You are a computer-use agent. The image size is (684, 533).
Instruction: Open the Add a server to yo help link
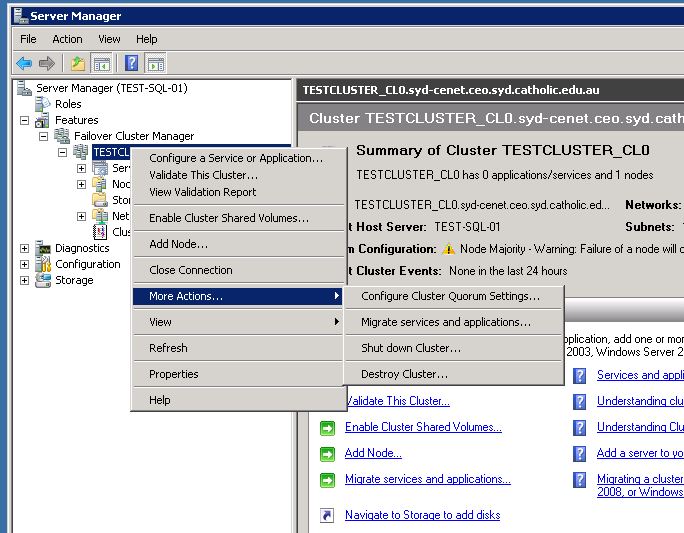pyautogui.click(x=640, y=453)
